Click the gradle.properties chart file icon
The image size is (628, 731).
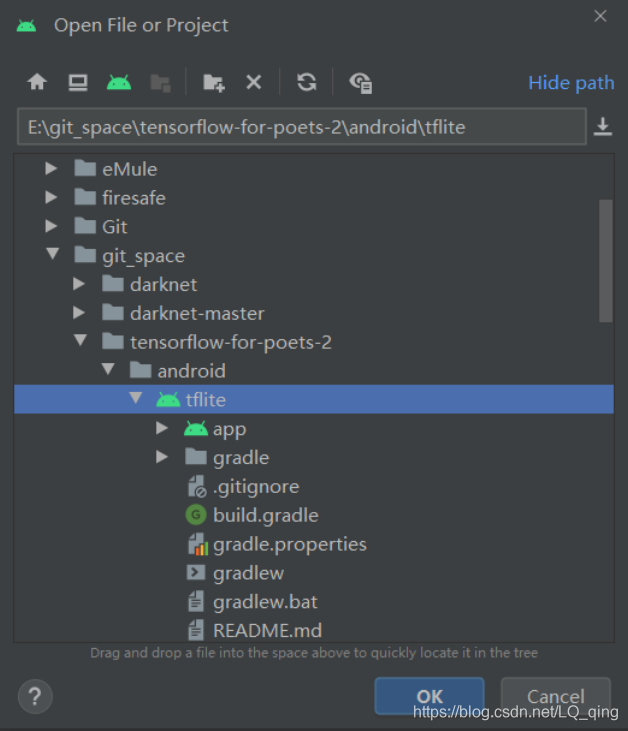tap(197, 544)
